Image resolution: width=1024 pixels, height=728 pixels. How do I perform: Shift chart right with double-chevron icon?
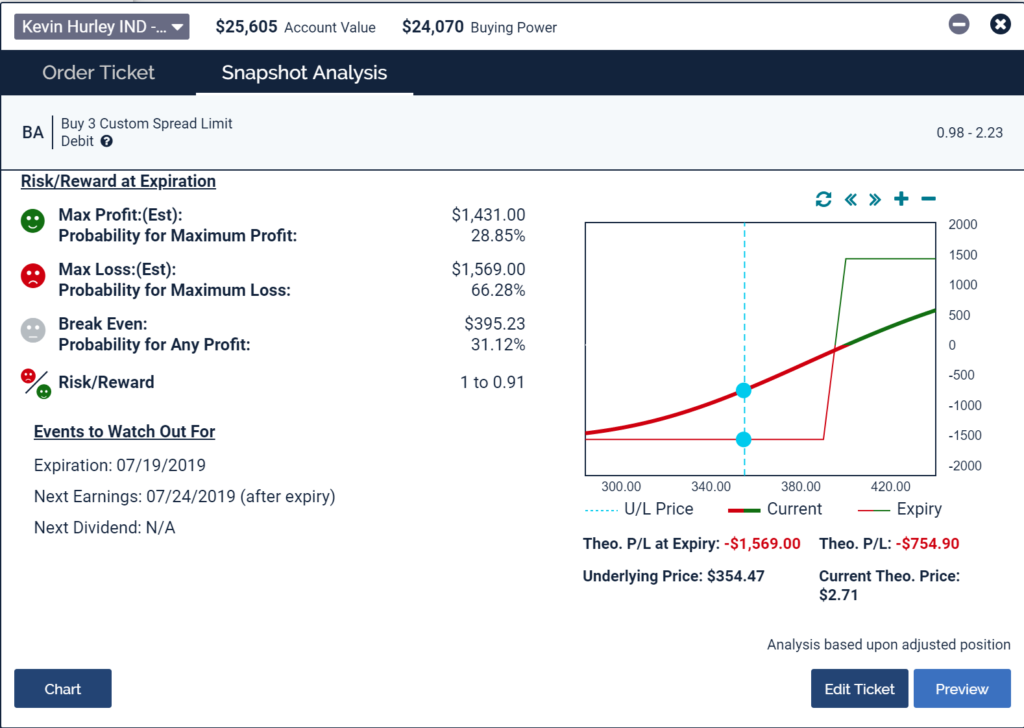tap(875, 199)
